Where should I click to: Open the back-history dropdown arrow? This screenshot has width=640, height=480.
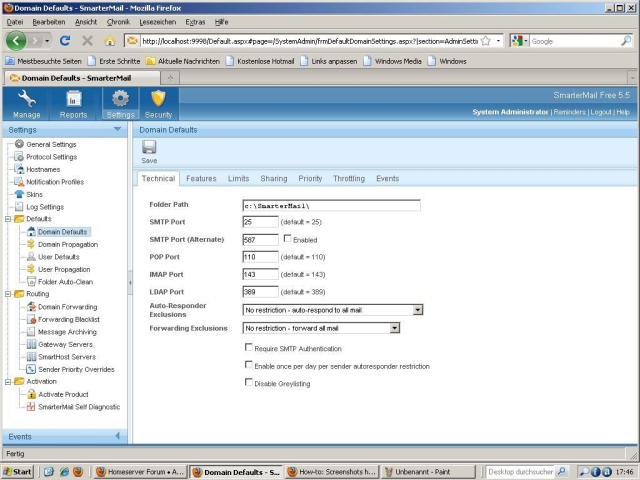coord(47,41)
